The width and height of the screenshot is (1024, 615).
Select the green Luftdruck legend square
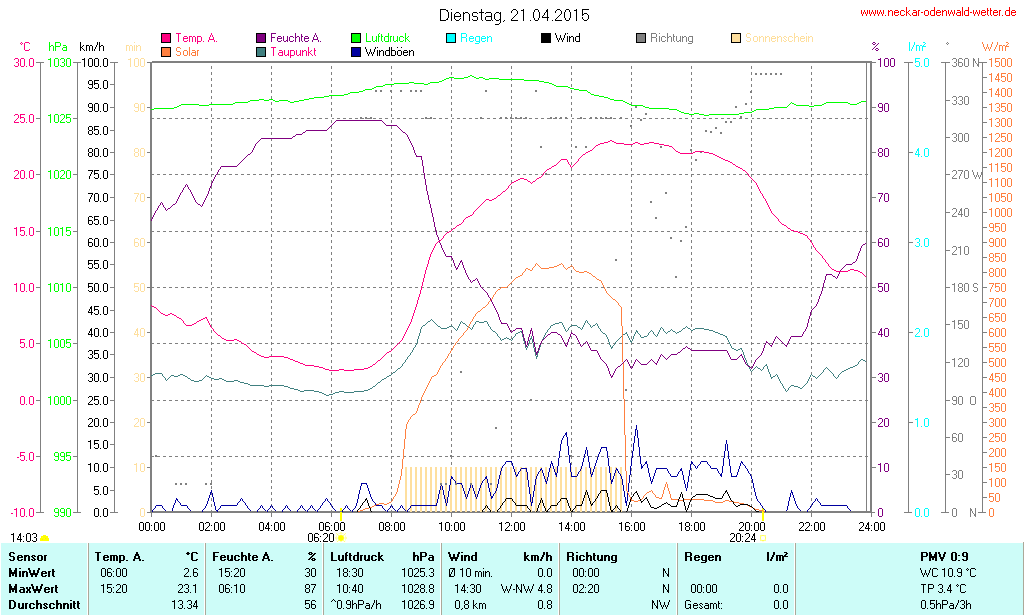[357, 38]
